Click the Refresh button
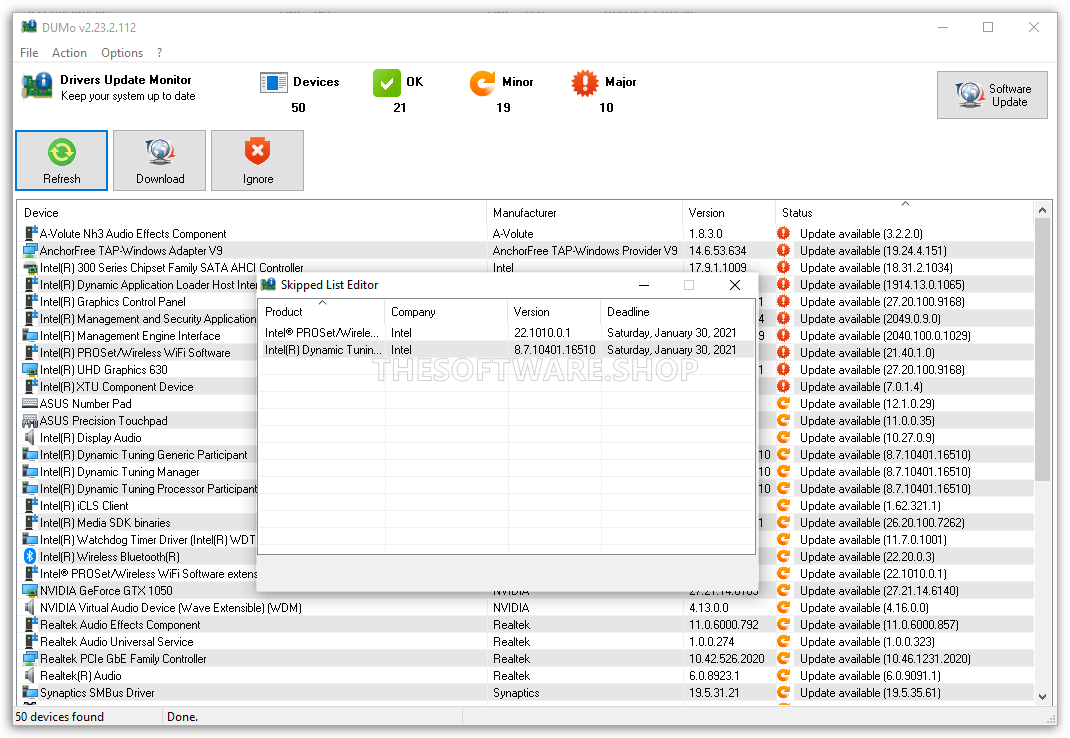 pos(61,160)
